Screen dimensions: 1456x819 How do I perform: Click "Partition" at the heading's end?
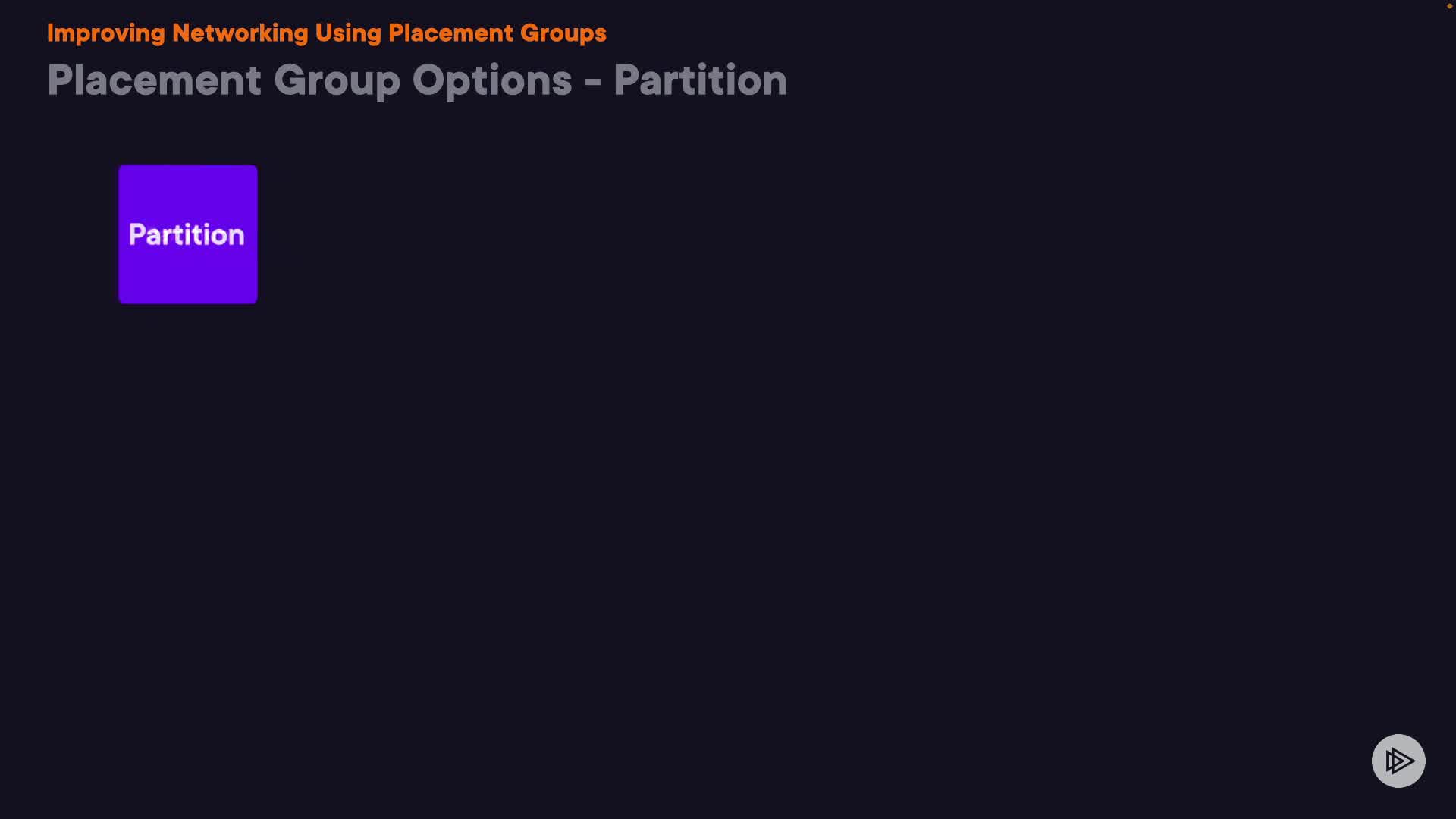pyautogui.click(x=700, y=80)
